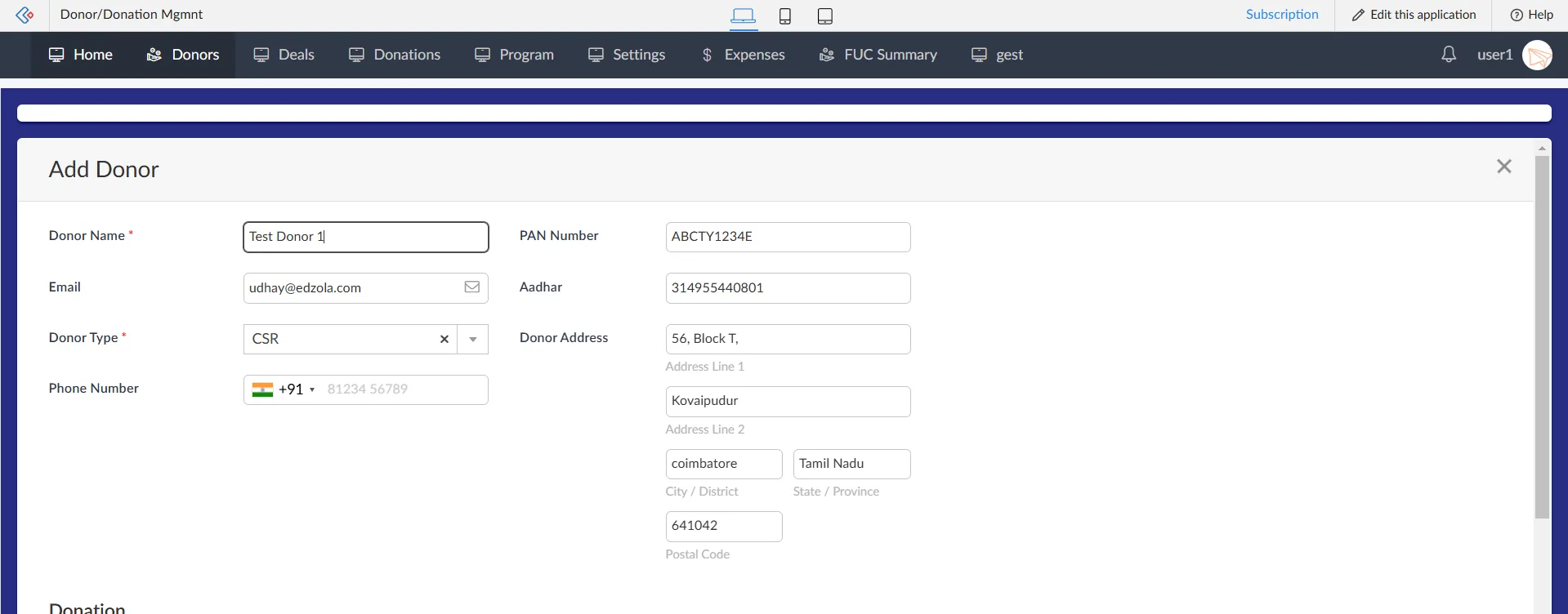Expand the Donor Type dropdown arrow
This screenshot has height=614, width=1568.
pyautogui.click(x=473, y=339)
